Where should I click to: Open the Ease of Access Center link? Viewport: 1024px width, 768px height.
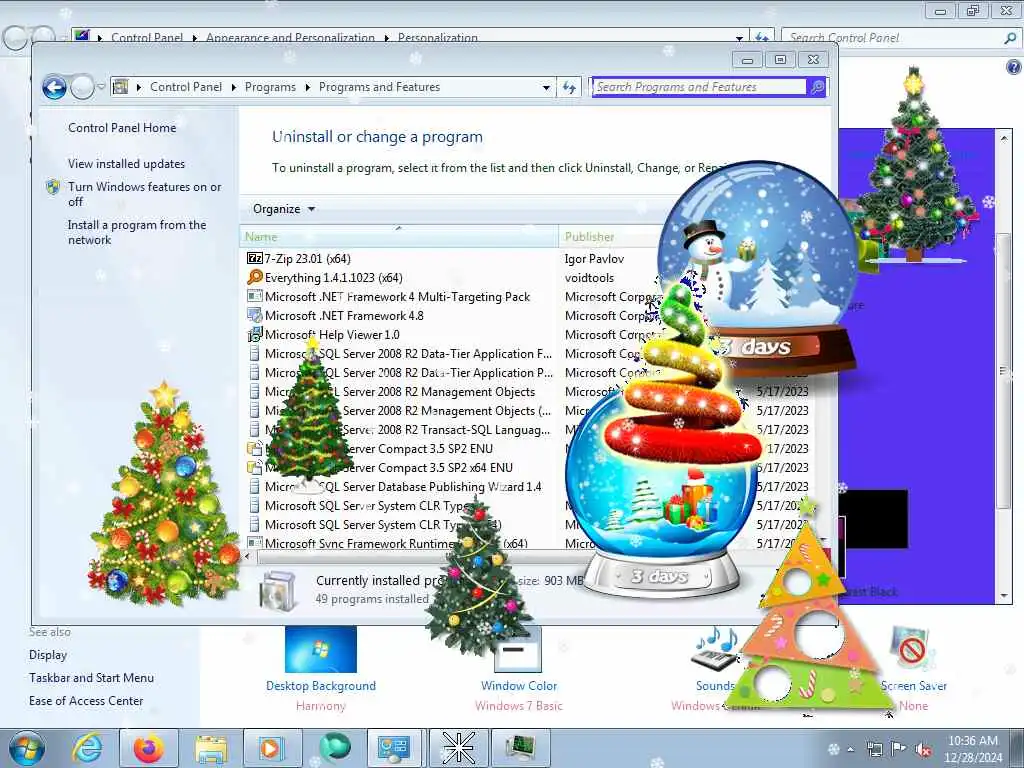click(x=86, y=701)
